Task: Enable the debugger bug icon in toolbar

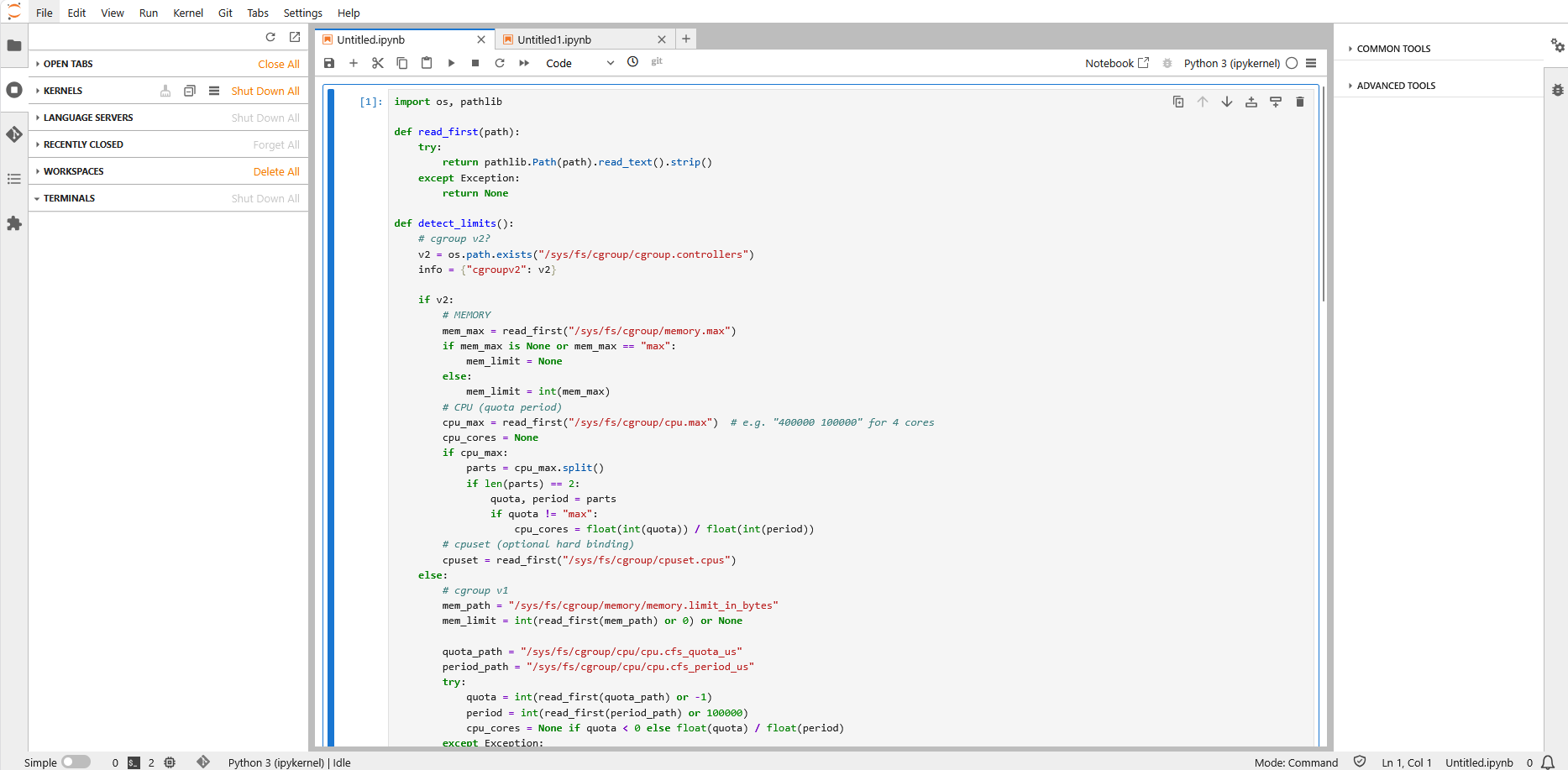Action: 1167,63
